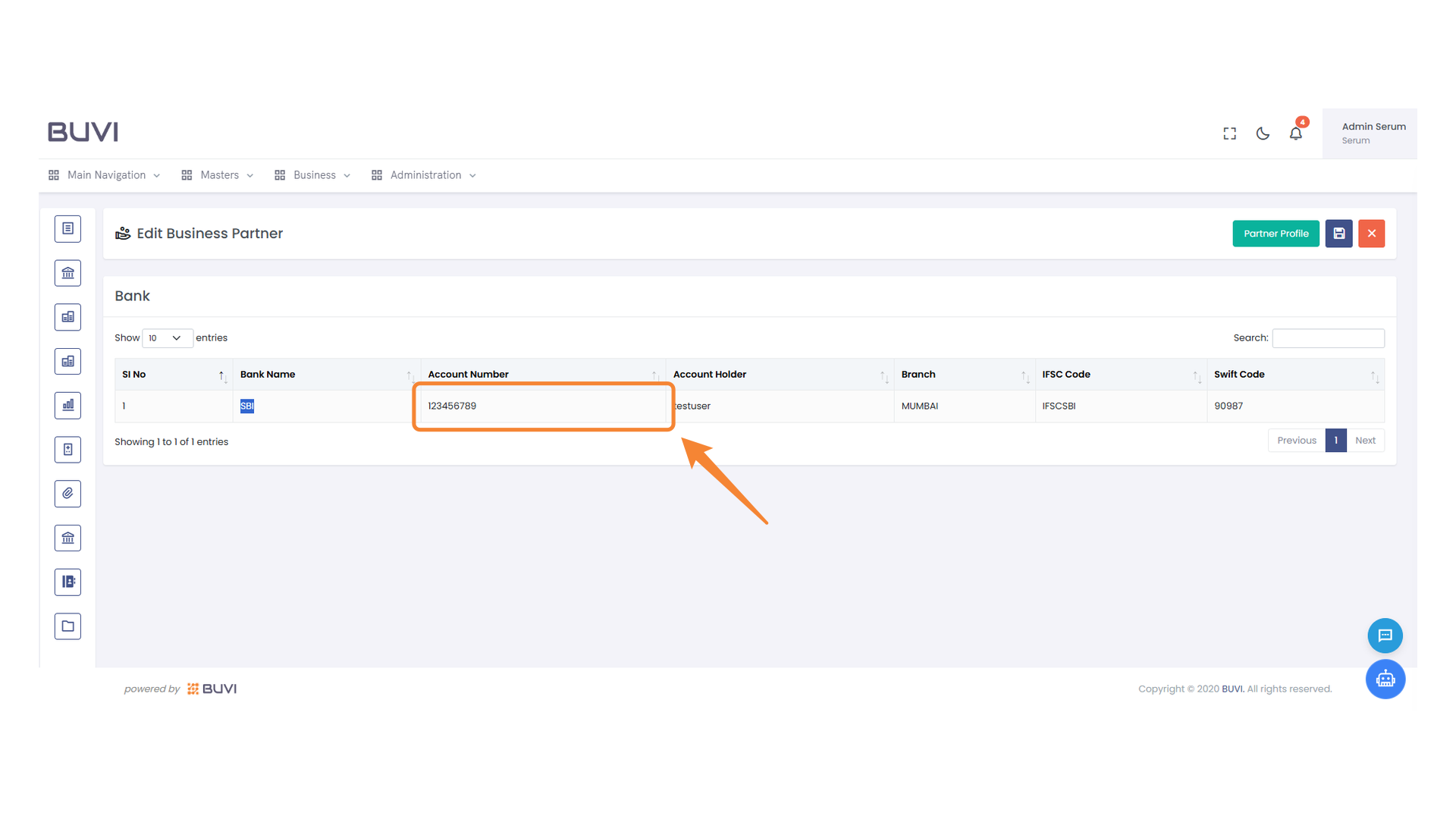
Task: Click inside the Search input field
Action: tap(1327, 338)
